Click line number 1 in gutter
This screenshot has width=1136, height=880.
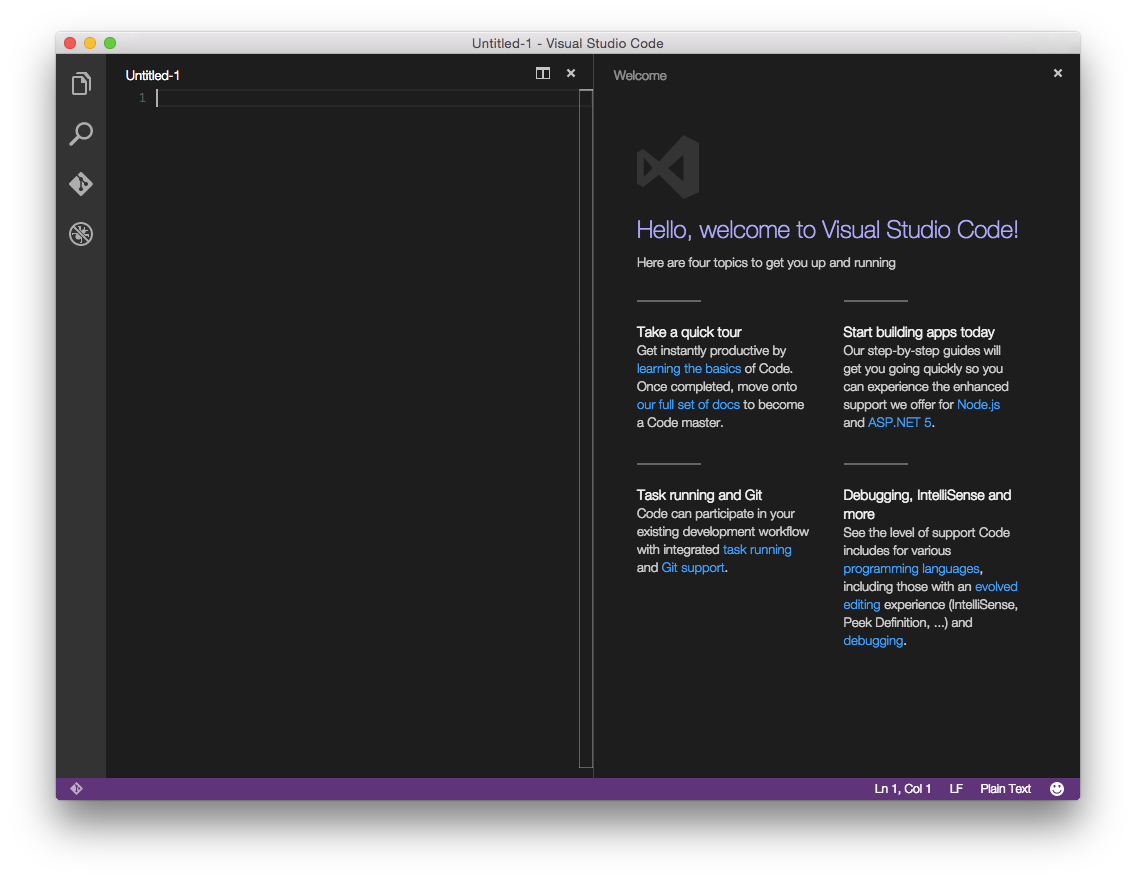(x=142, y=98)
